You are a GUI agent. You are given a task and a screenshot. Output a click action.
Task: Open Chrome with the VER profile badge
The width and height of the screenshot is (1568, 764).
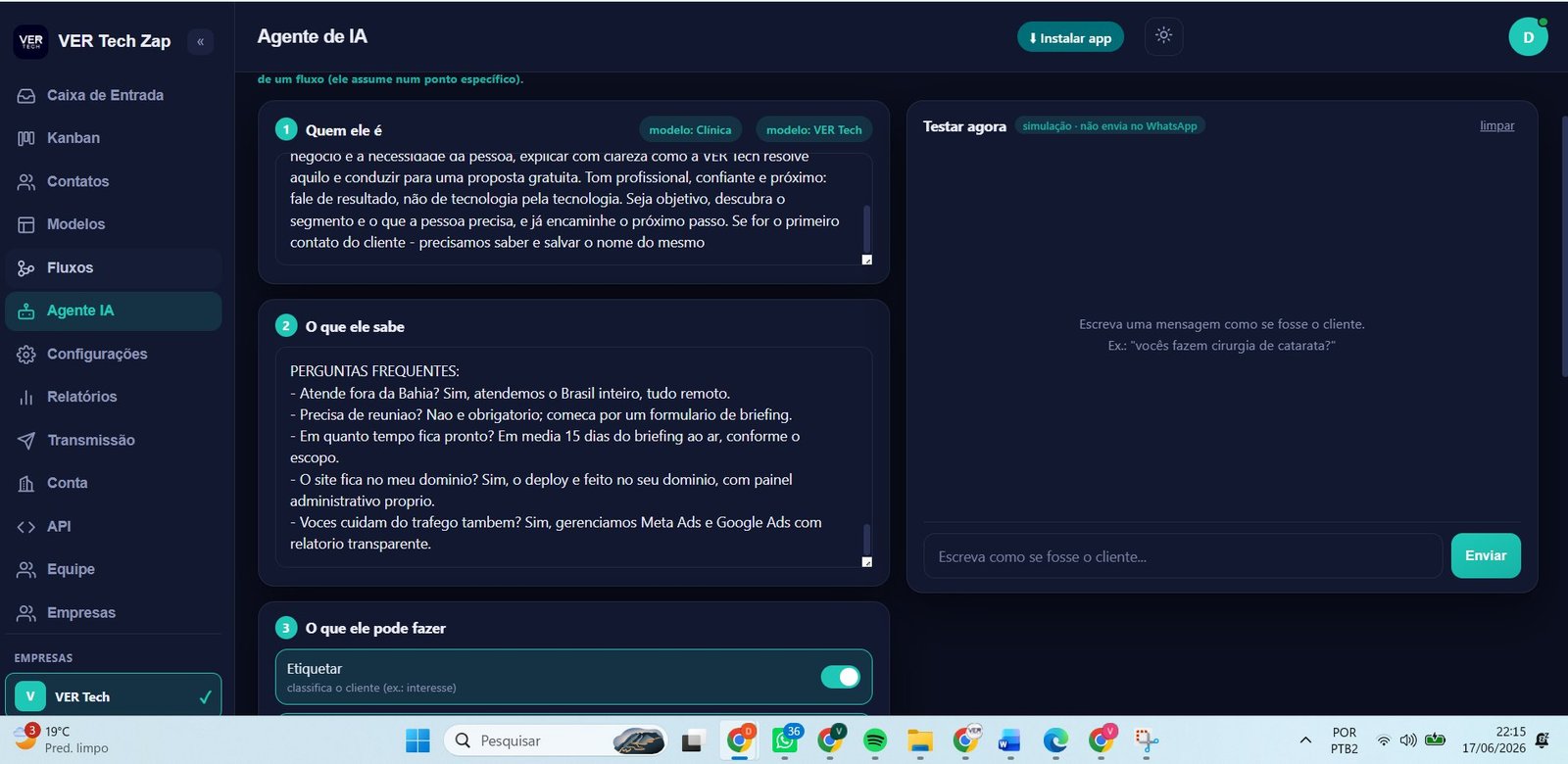coord(966,740)
